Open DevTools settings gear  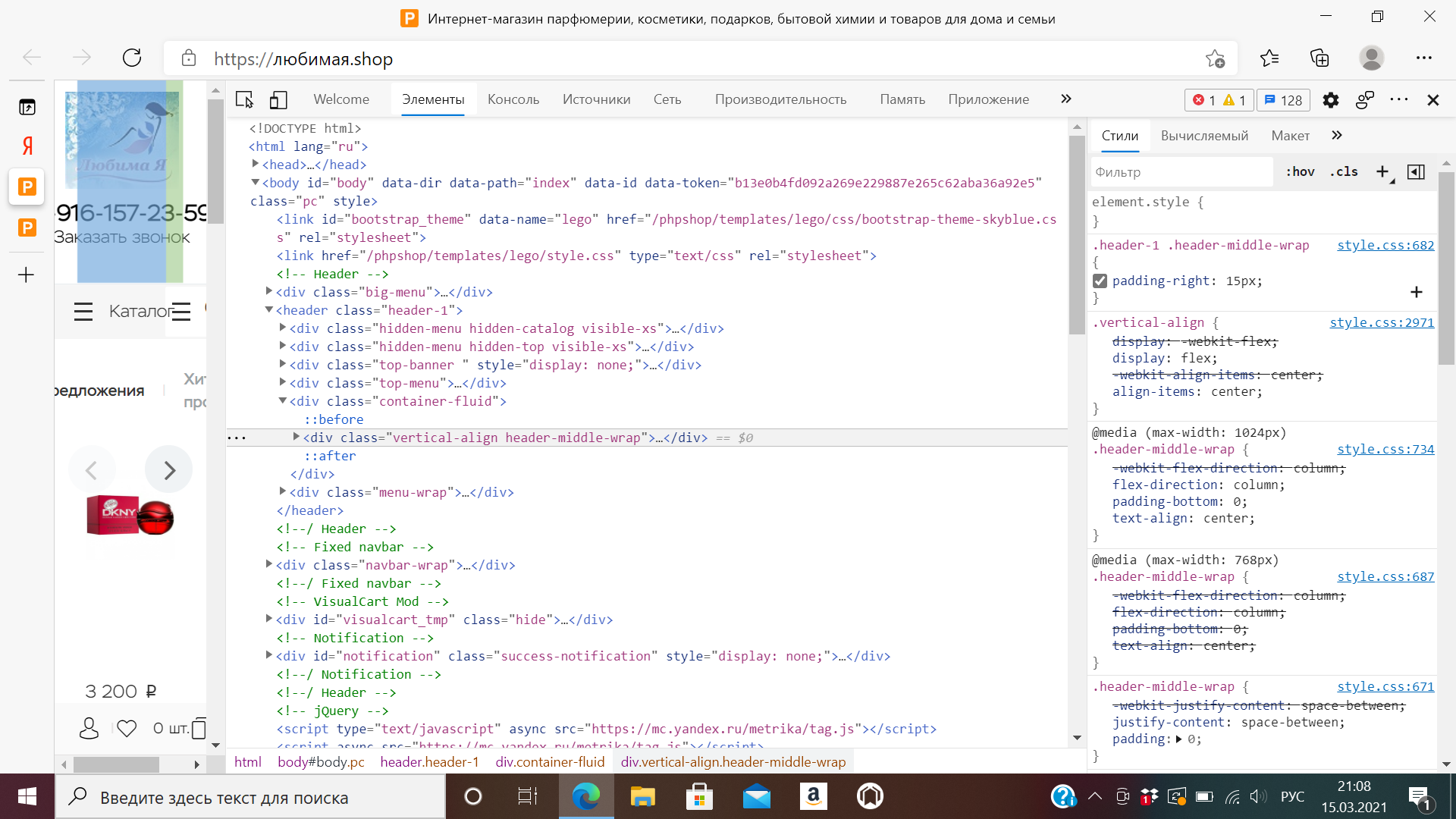1330,100
